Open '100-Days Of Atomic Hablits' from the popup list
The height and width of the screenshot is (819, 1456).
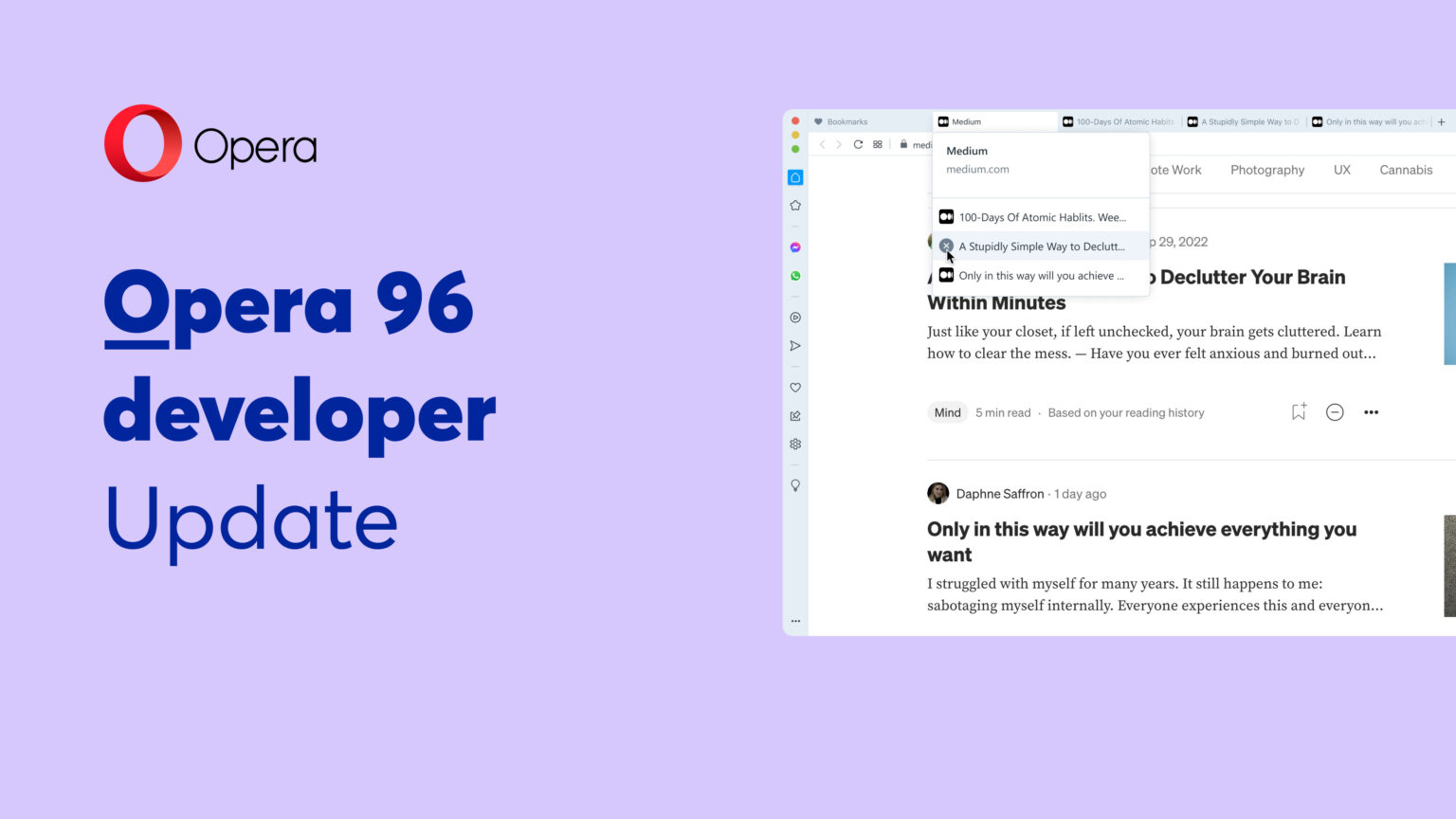(1042, 216)
